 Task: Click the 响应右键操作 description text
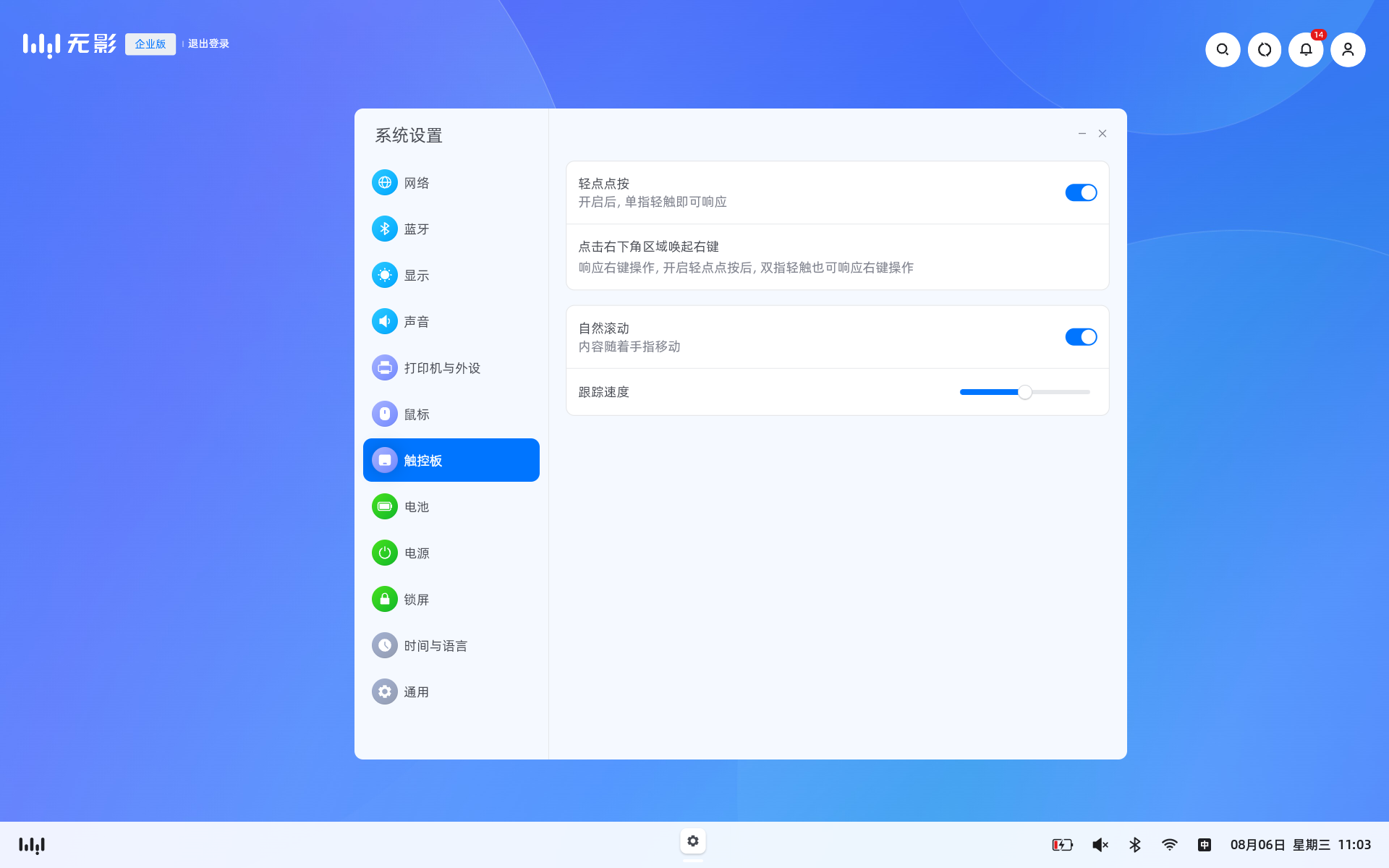746,268
